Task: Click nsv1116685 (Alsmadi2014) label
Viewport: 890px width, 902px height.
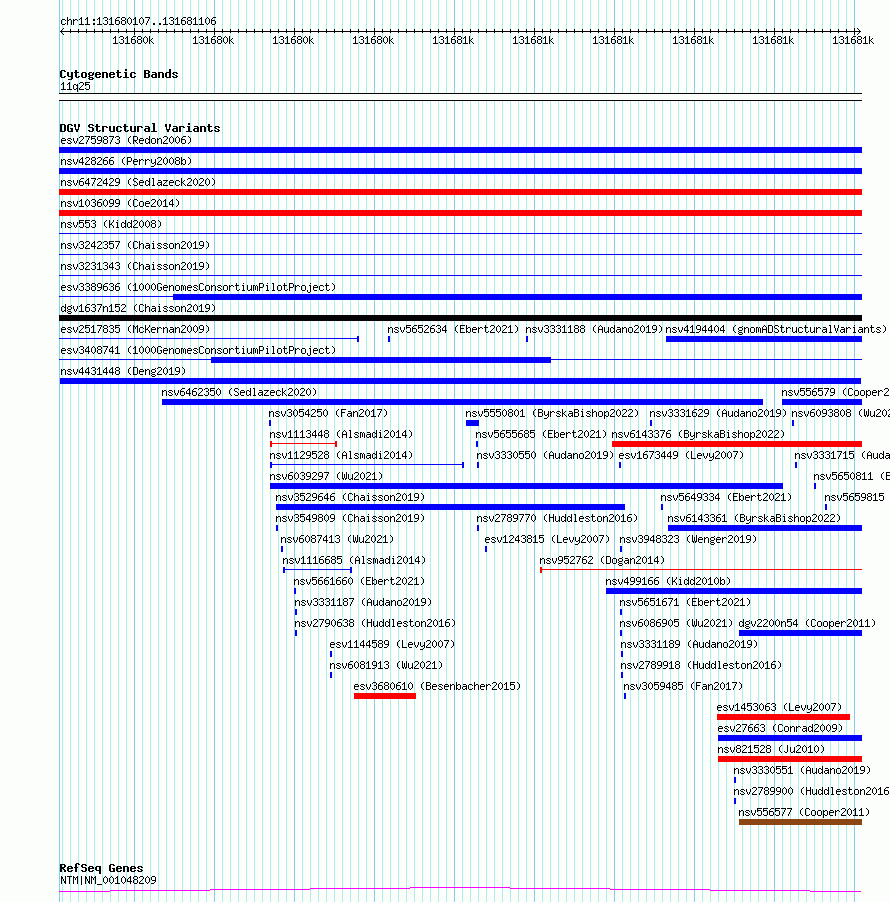Action: tap(354, 560)
